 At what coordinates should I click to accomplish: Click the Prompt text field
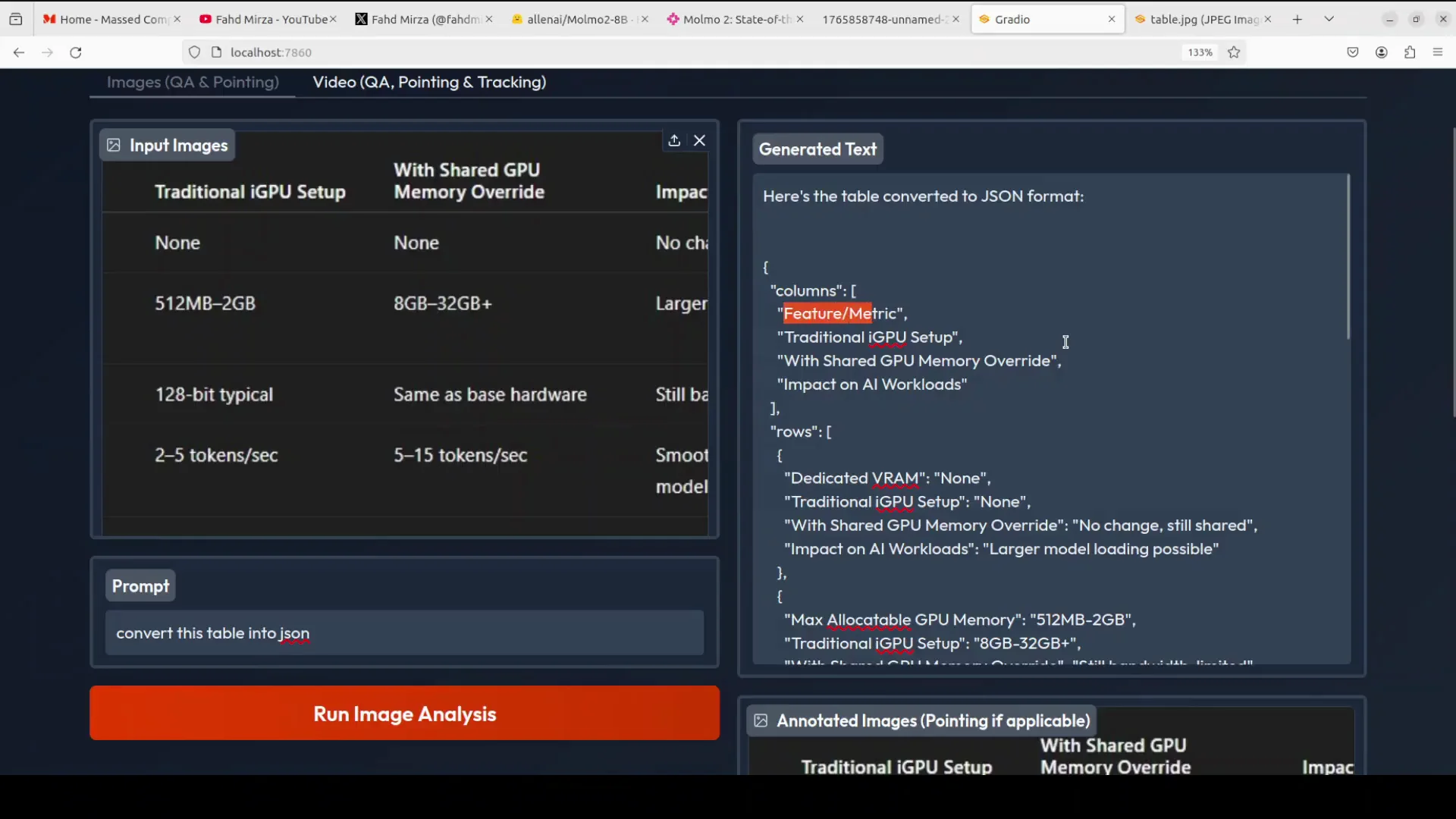[x=404, y=633]
